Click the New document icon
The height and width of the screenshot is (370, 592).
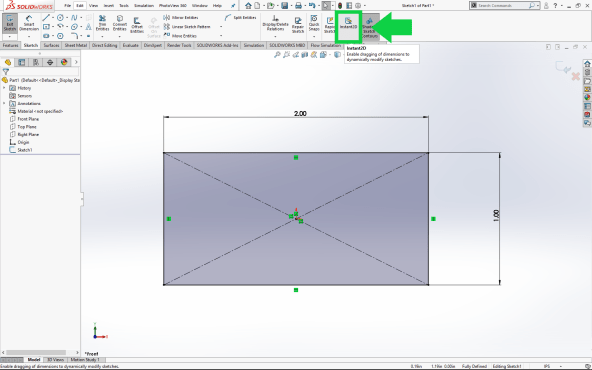click(x=257, y=6)
